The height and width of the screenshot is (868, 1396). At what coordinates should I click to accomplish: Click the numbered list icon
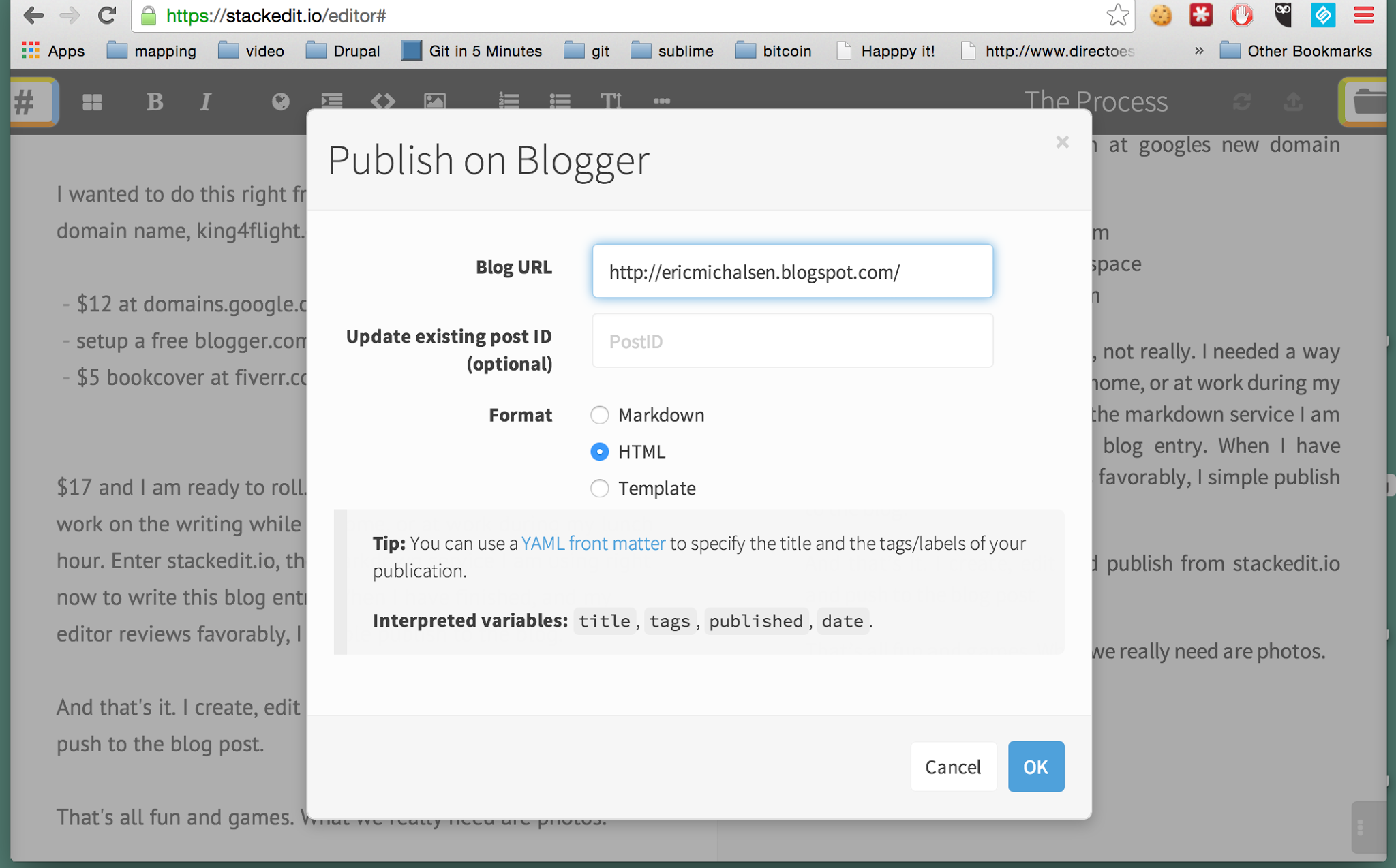pos(509,102)
